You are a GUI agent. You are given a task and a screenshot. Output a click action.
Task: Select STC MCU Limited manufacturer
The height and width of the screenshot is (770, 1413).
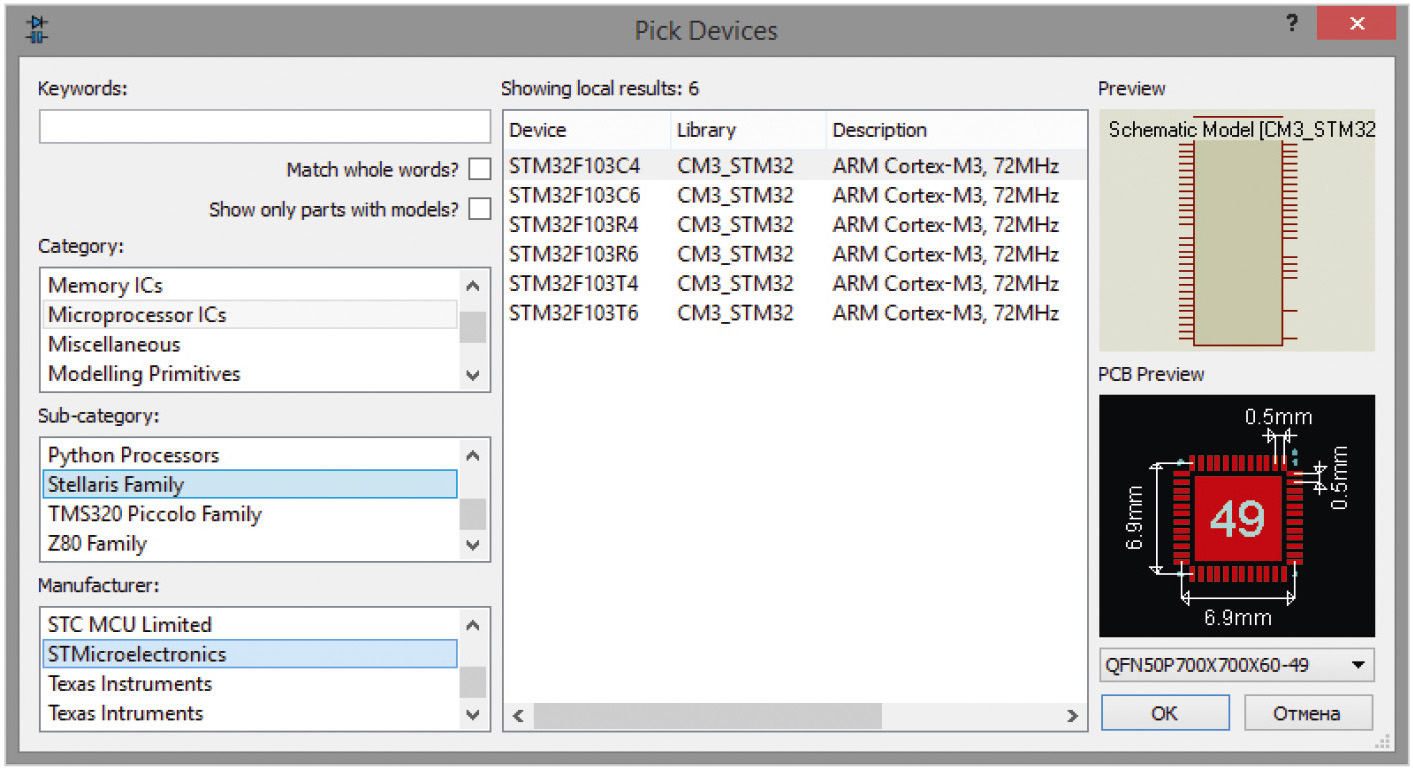250,625
